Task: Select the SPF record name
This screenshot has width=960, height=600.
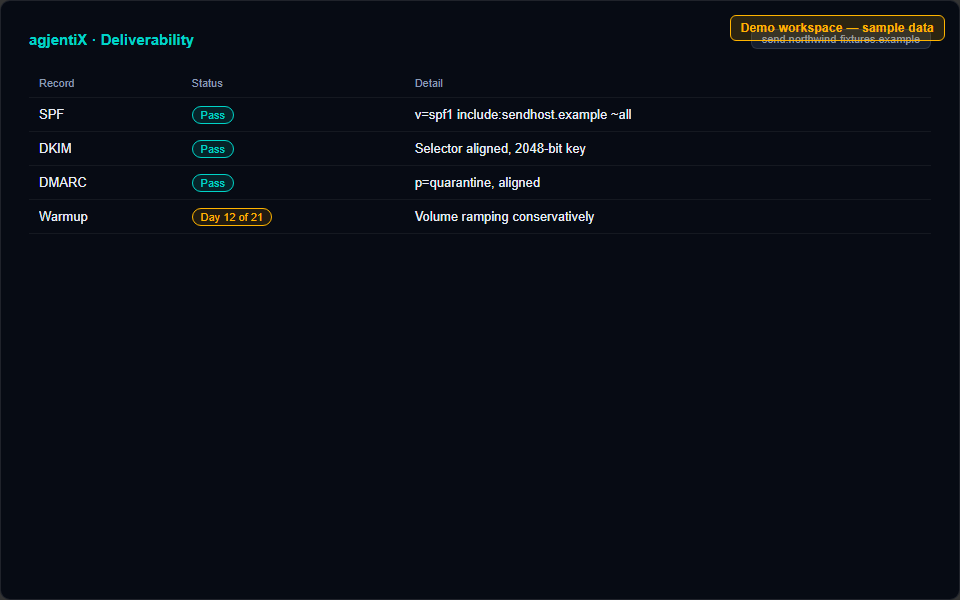Action: pos(51,114)
